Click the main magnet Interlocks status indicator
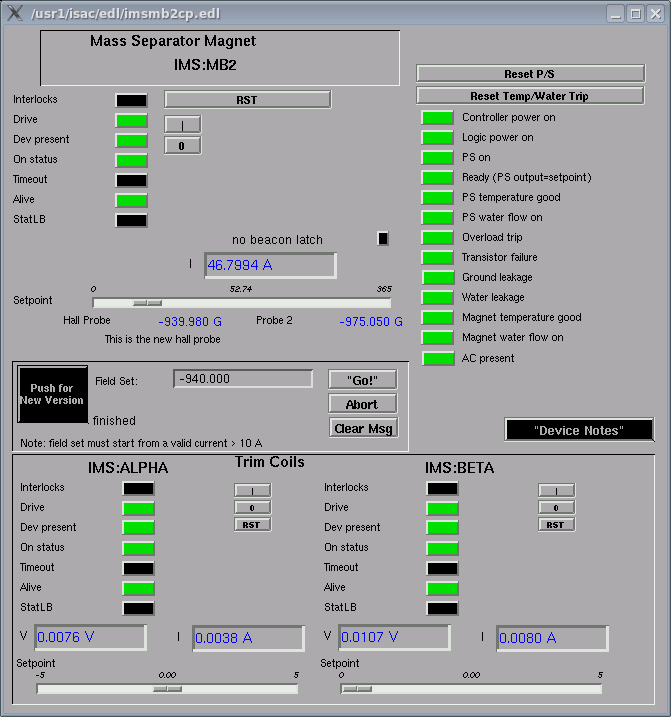This screenshot has height=717, width=671. pos(131,100)
